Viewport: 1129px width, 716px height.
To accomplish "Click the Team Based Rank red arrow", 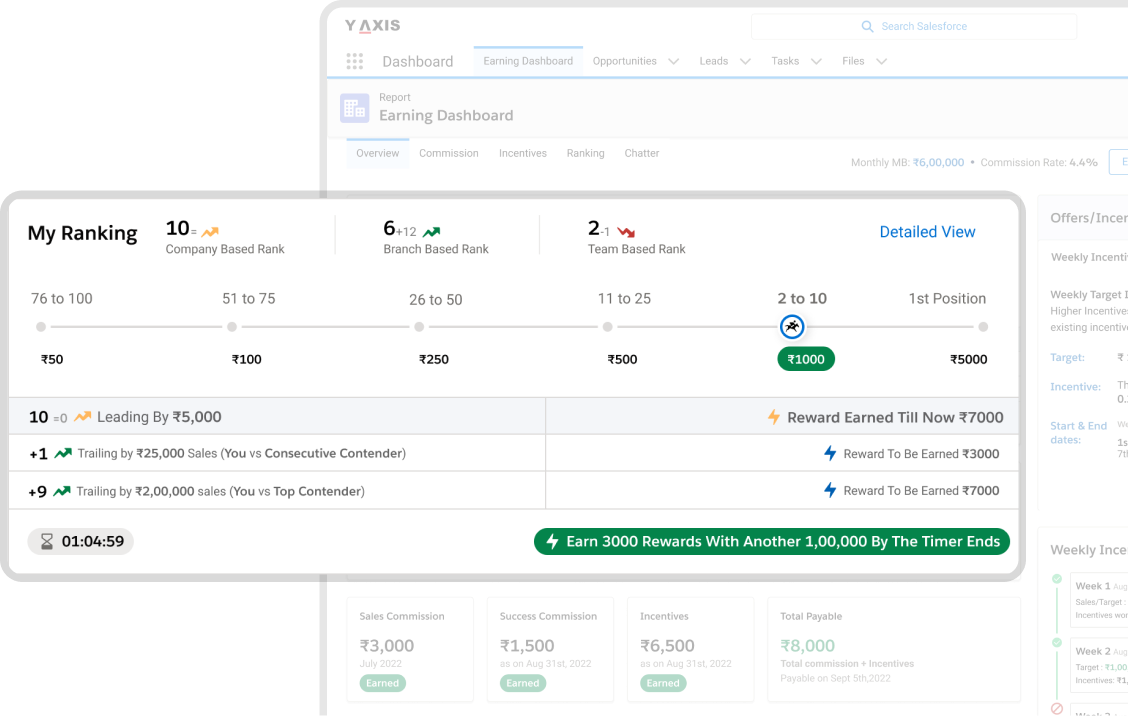I will click(x=626, y=232).
